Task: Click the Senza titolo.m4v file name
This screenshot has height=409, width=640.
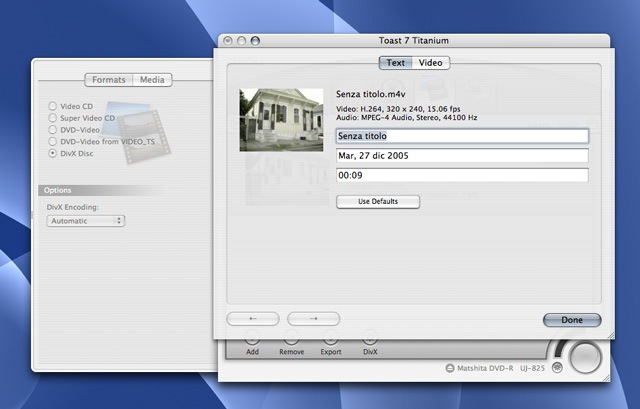Action: click(x=371, y=94)
